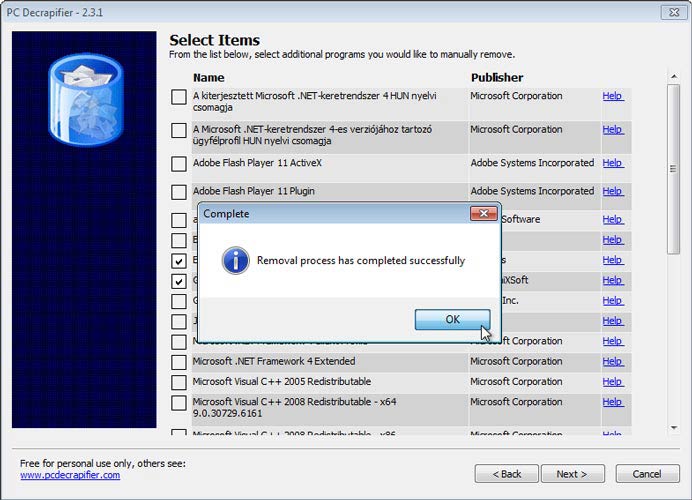Click the "Removal process has completed successfully" message
Image resolution: width=692 pixels, height=500 pixels.
[x=361, y=260]
